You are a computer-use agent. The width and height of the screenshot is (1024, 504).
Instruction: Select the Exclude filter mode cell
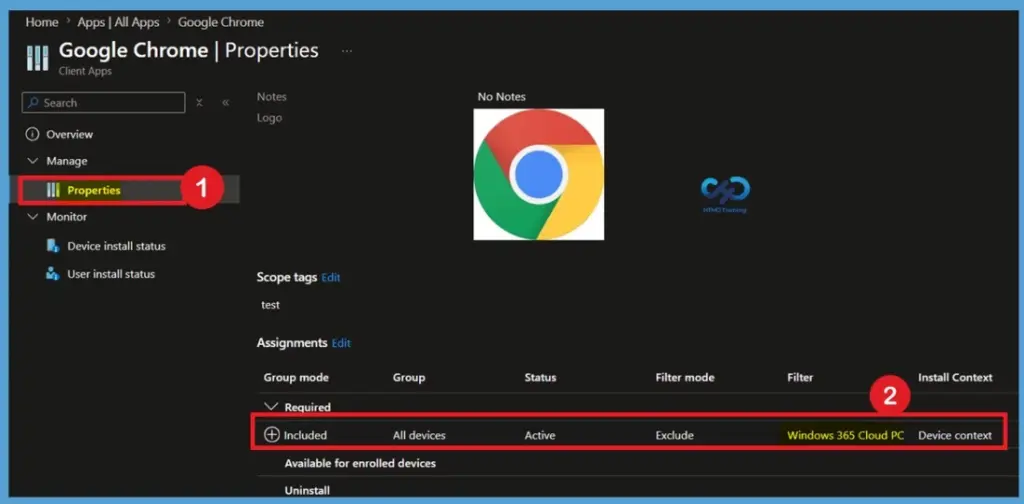[675, 435]
